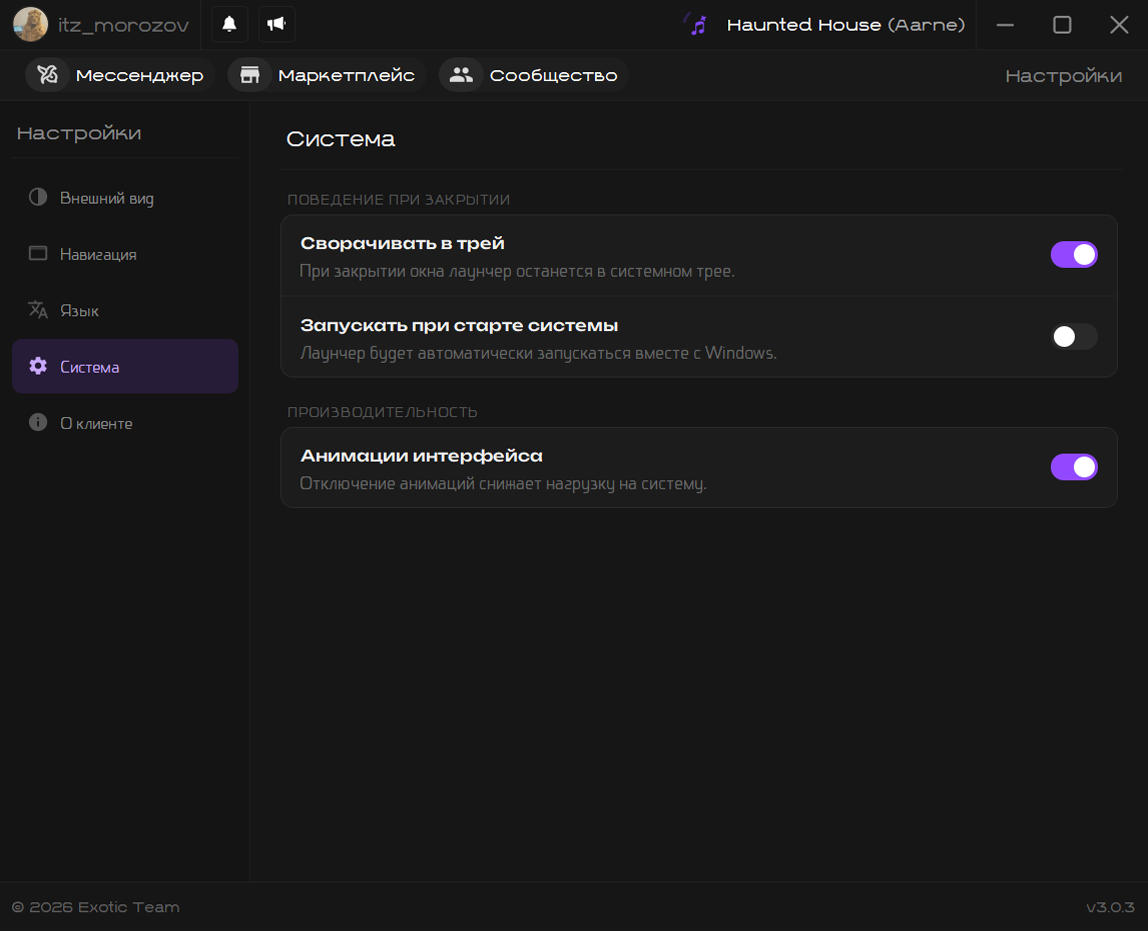The image size is (1148, 931).
Task: Click the О клиенте info icon
Action: click(38, 422)
